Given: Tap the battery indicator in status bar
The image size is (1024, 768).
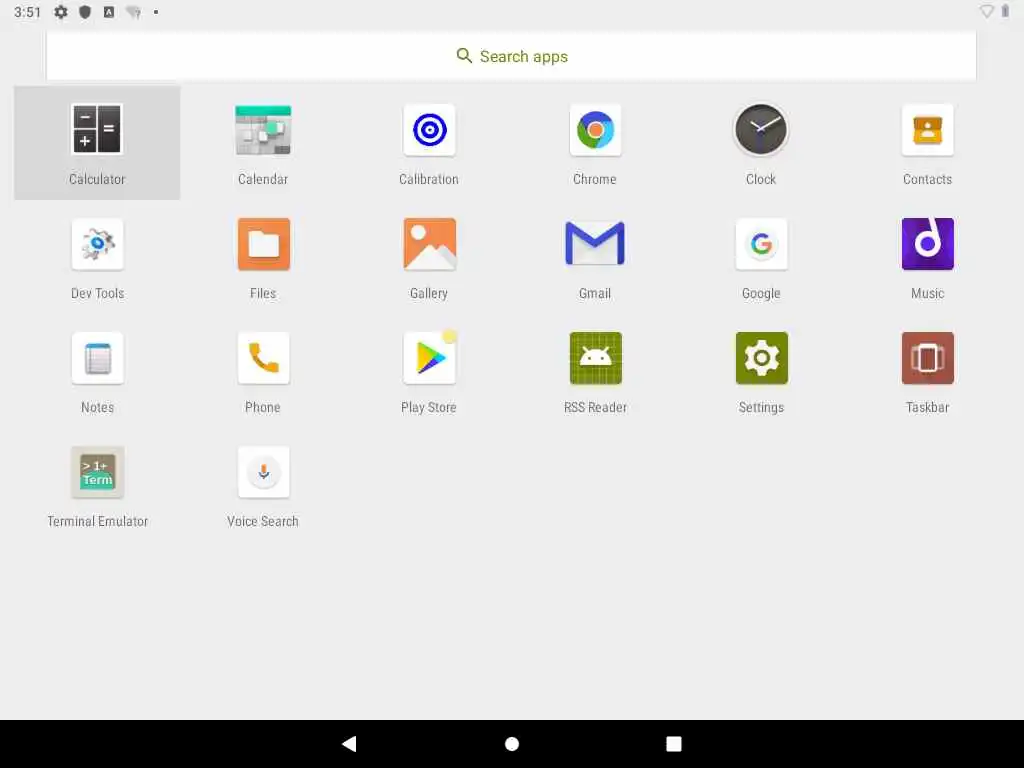Looking at the screenshot, I should tap(1005, 11).
